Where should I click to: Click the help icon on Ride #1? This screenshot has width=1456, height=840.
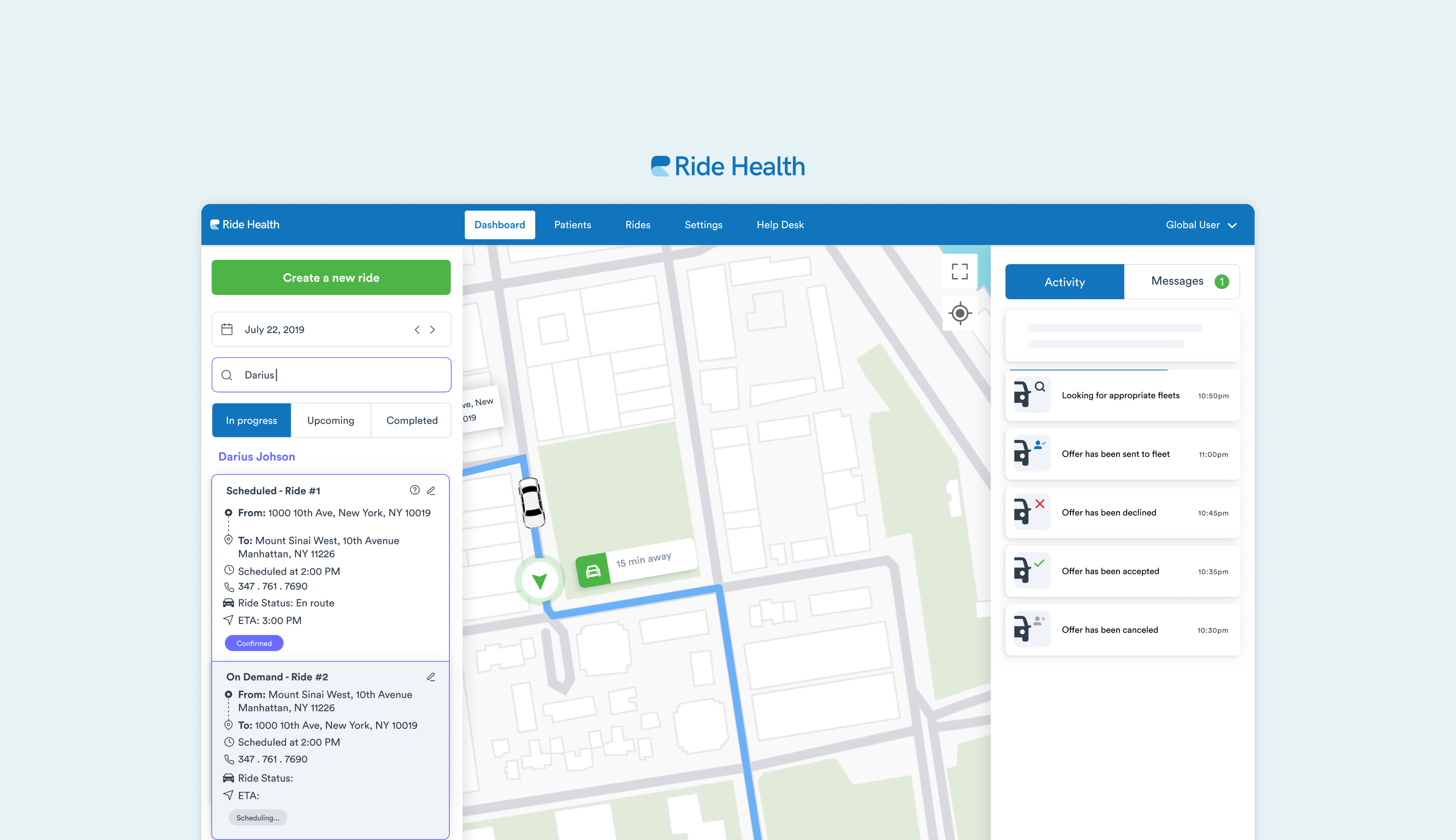[415, 490]
